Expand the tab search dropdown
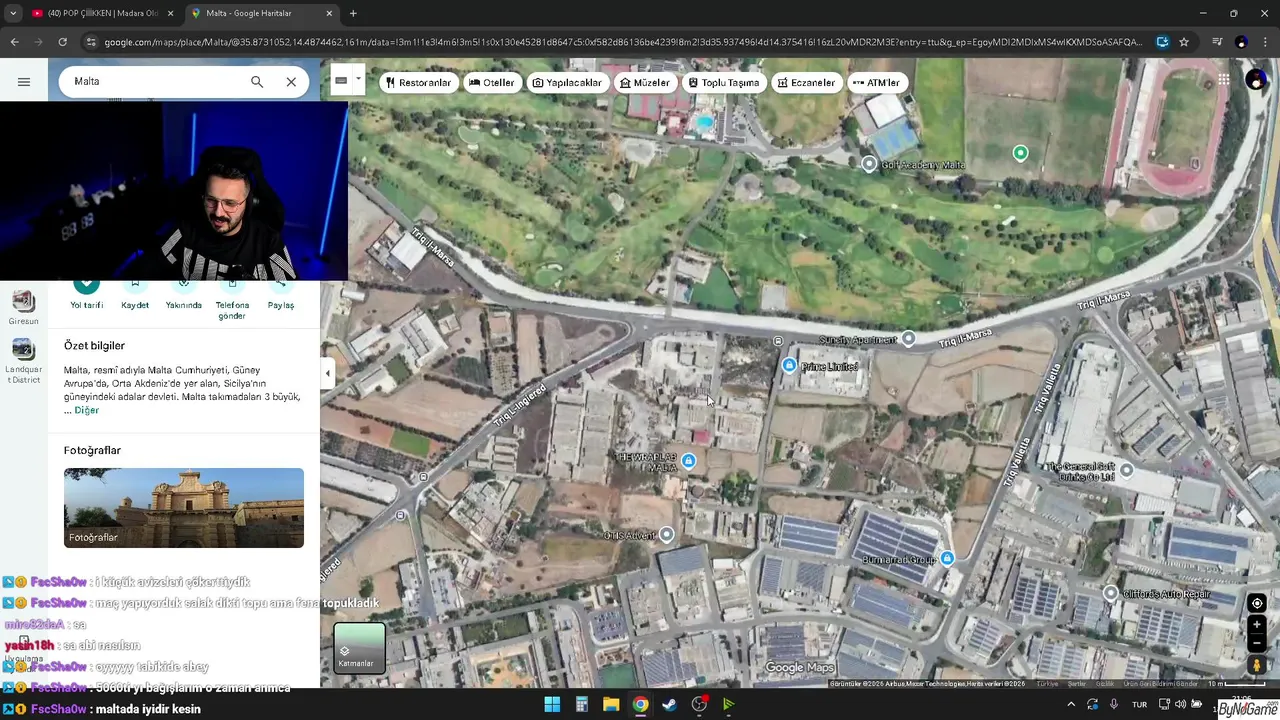1280x720 pixels. coord(12,13)
